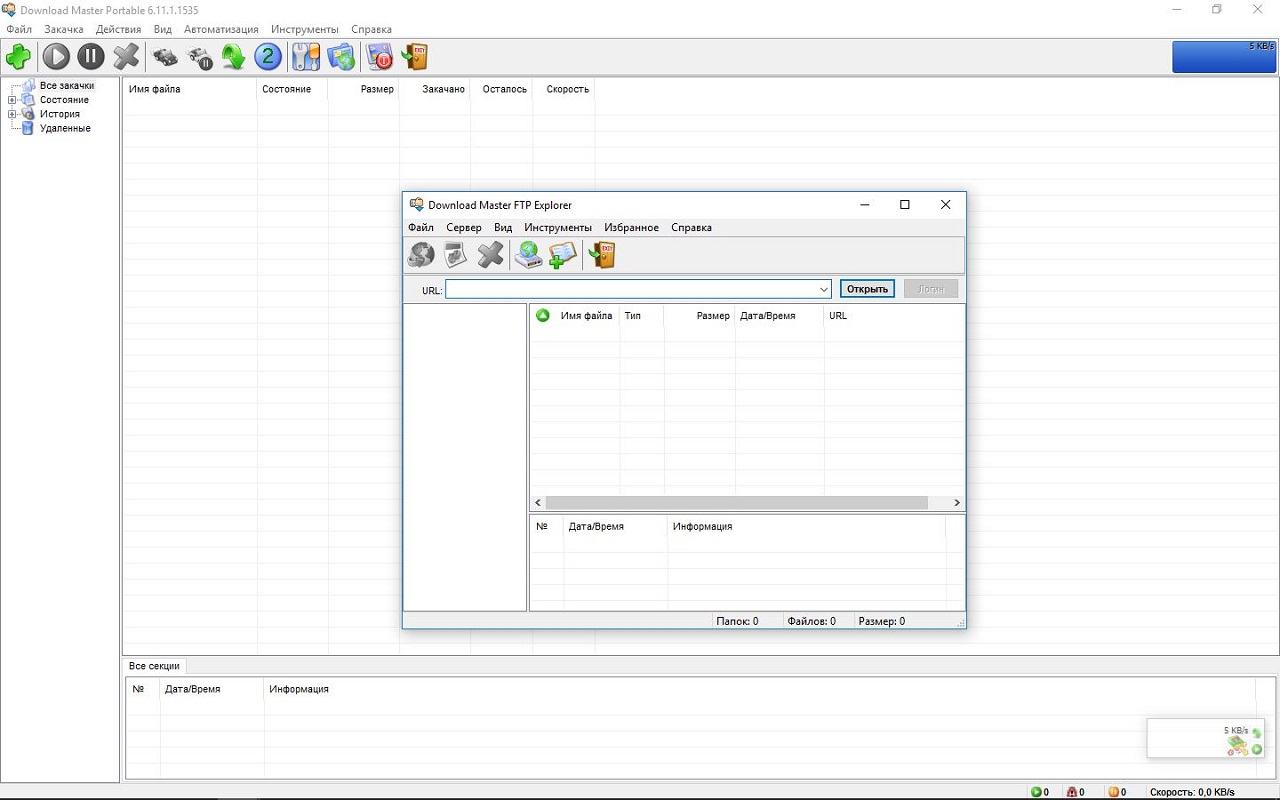The image size is (1280, 800).
Task: Click the globe on drive icon in FTP Explorer
Action: [x=528, y=255]
